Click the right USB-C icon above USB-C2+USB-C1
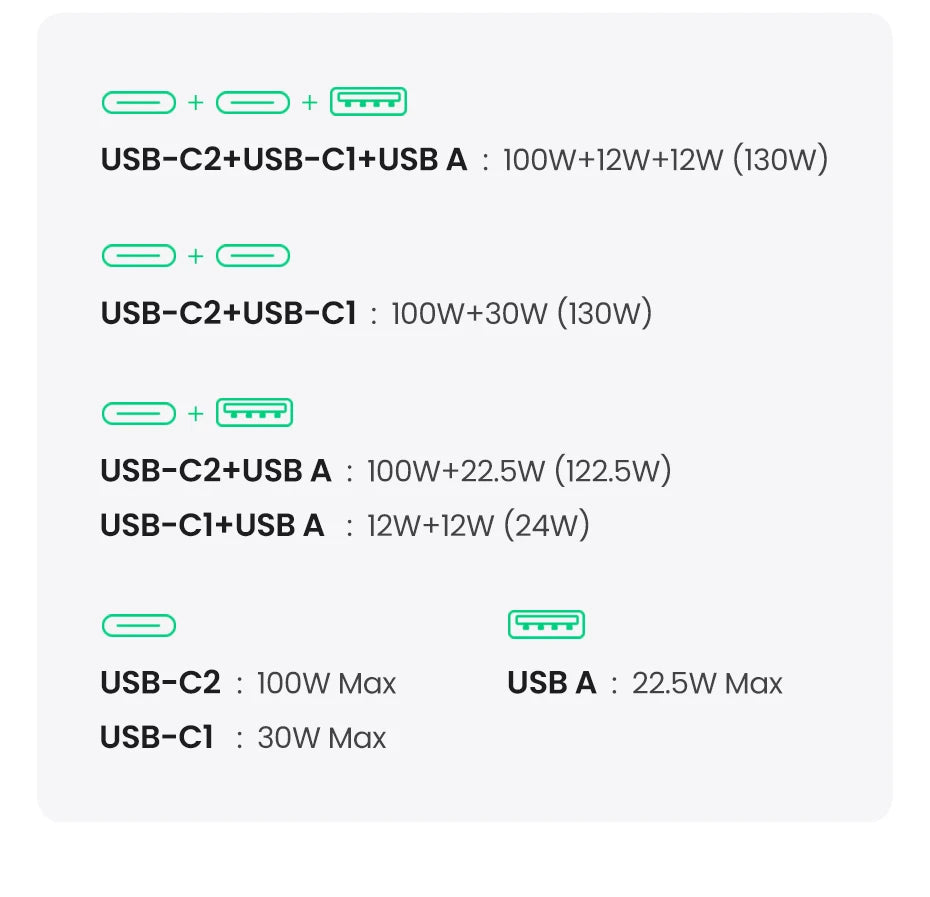Viewport: 930px width, 897px height. [x=252, y=256]
